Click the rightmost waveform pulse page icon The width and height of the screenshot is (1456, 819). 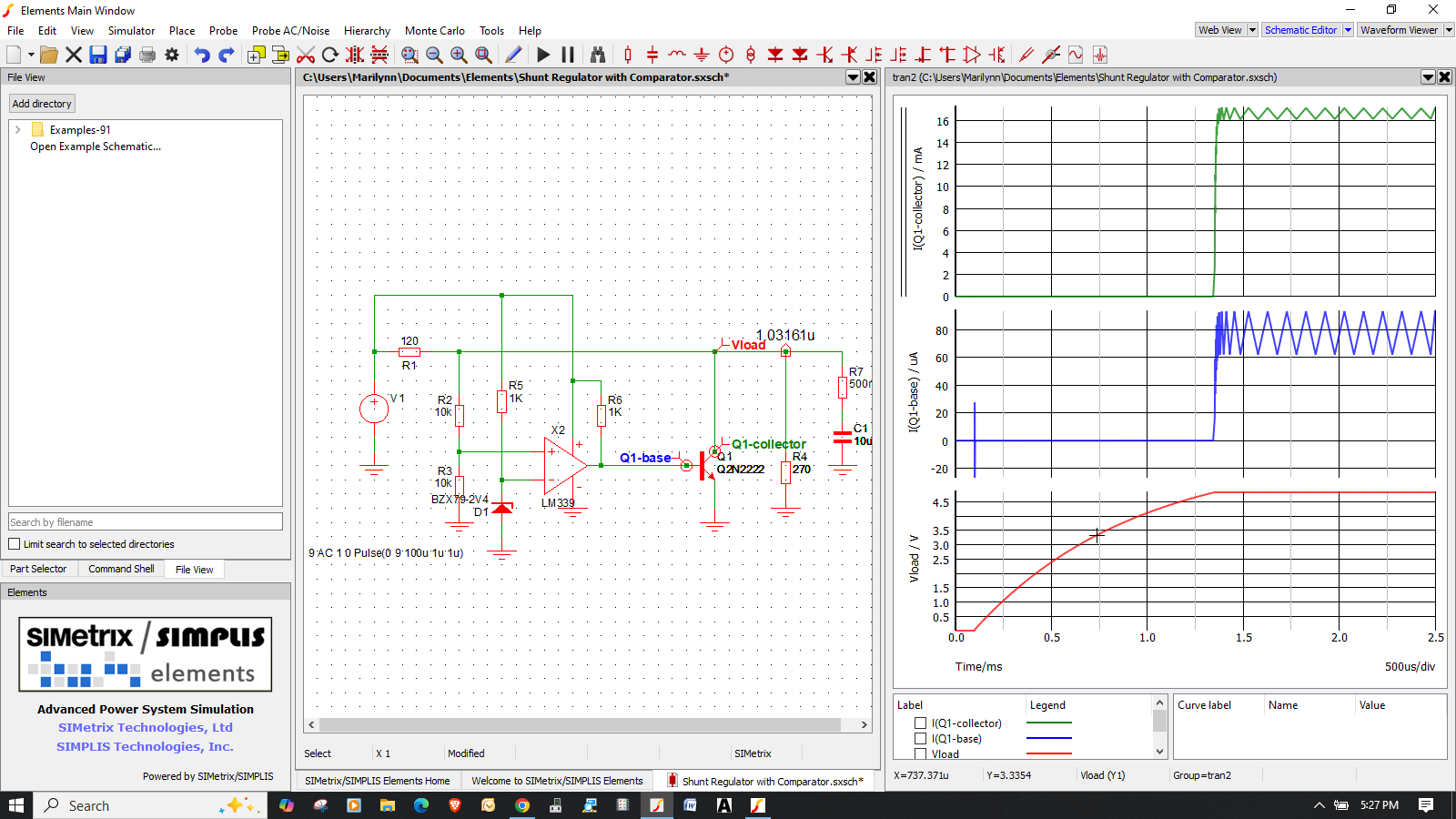(x=1100, y=55)
